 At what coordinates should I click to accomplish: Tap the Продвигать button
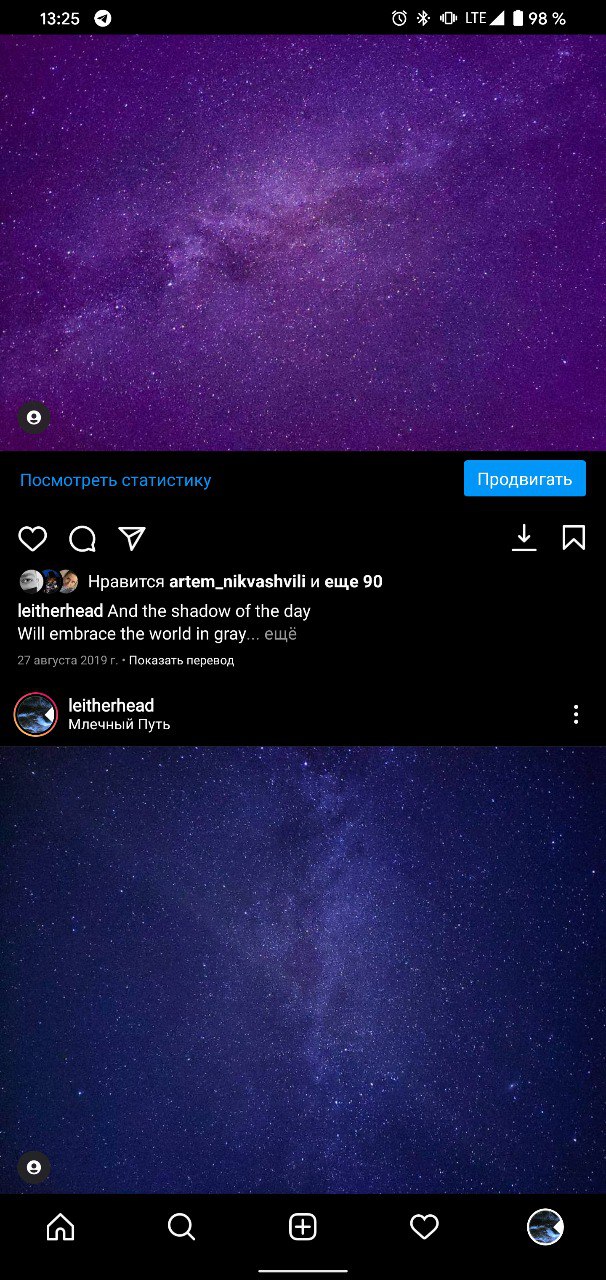click(x=525, y=479)
